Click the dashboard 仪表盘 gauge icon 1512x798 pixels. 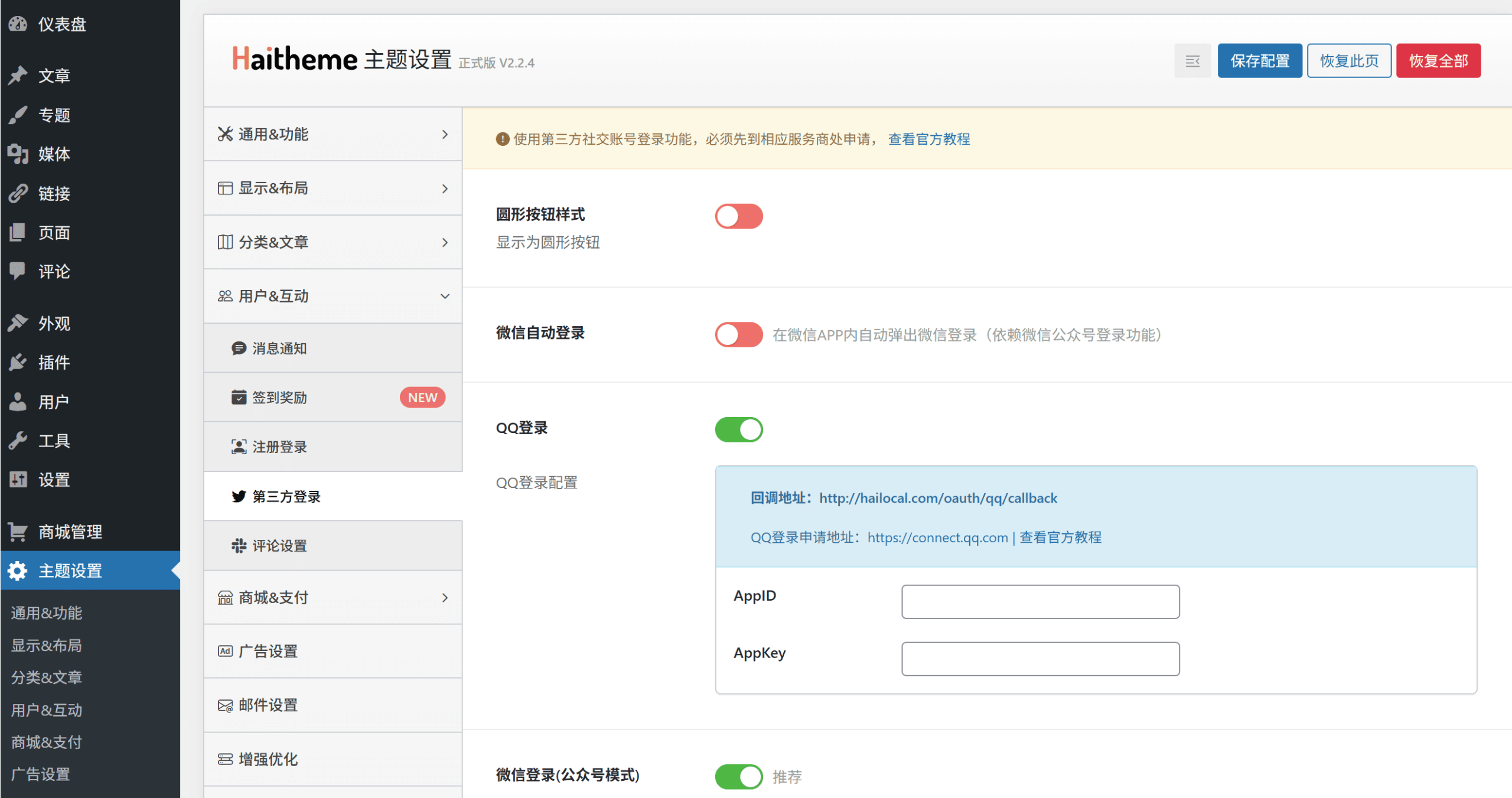click(x=18, y=24)
